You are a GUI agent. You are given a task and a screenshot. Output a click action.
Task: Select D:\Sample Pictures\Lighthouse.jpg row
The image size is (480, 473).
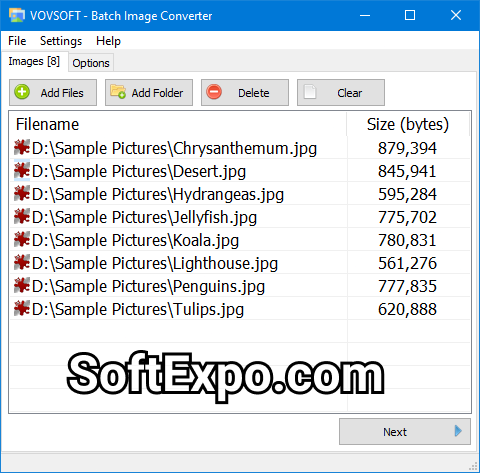coord(240,263)
